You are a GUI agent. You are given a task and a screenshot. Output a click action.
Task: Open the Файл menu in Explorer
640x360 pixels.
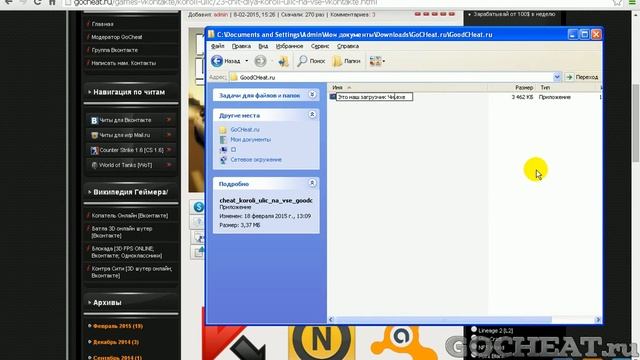coord(218,46)
